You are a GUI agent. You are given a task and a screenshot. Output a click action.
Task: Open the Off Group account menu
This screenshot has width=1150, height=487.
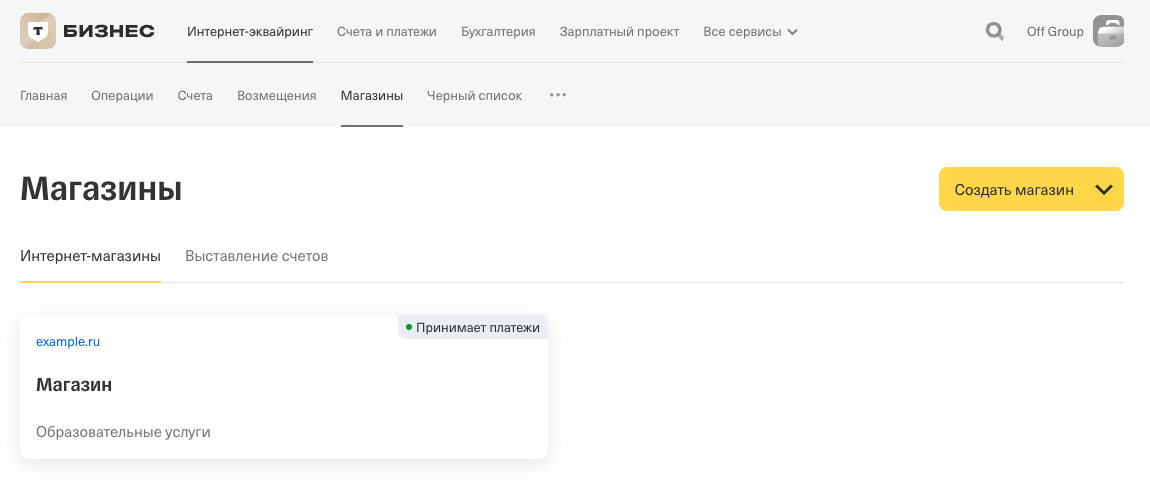[1055, 32]
